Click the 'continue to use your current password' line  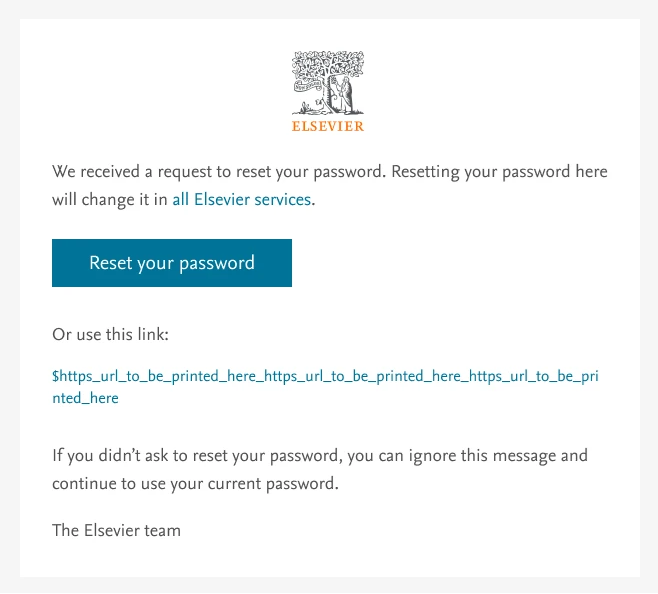click(x=196, y=485)
